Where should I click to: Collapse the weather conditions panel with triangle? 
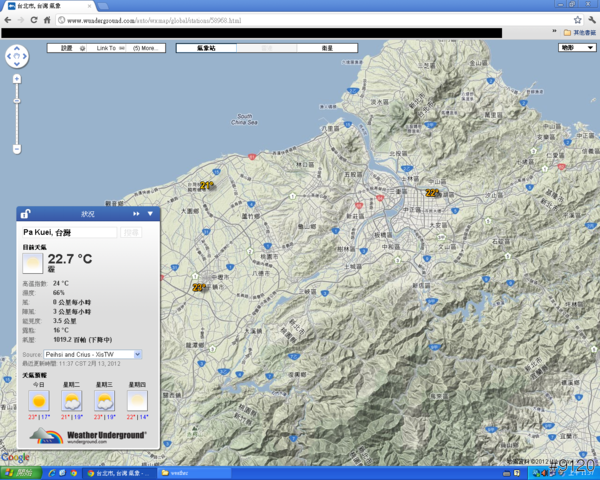click(x=150, y=213)
